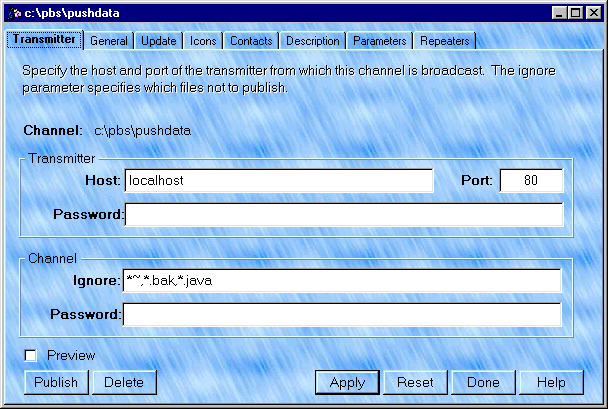This screenshot has height=409, width=608.
Task: Click the app icon in title bar
Action: tap(14, 13)
